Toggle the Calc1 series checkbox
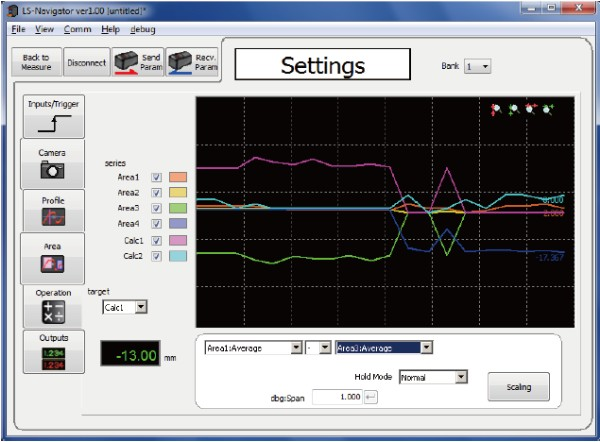Viewport: 600px width, 442px height. click(x=156, y=241)
